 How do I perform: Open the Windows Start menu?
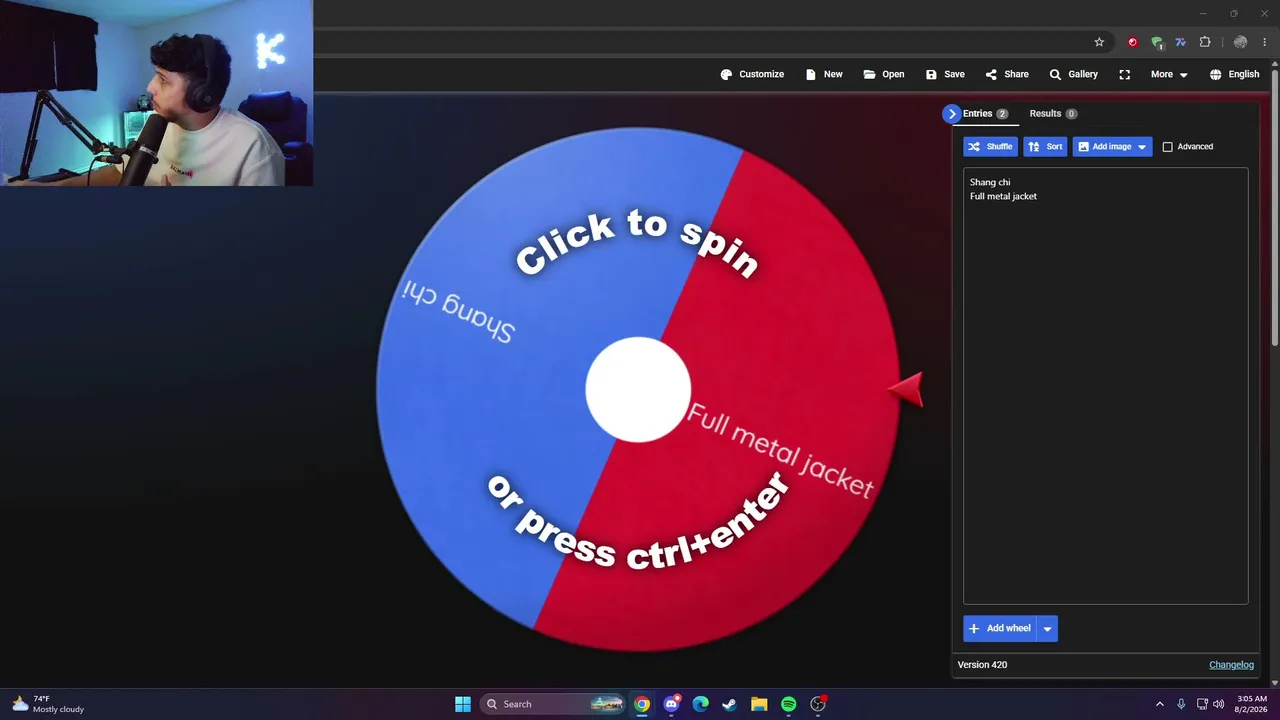(x=463, y=704)
